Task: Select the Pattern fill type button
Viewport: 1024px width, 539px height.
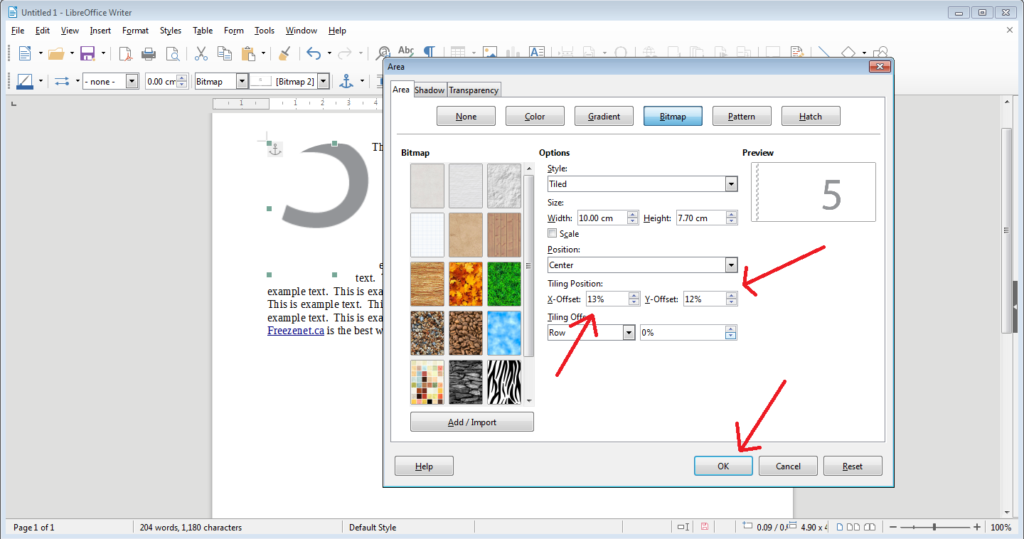Action: [741, 117]
